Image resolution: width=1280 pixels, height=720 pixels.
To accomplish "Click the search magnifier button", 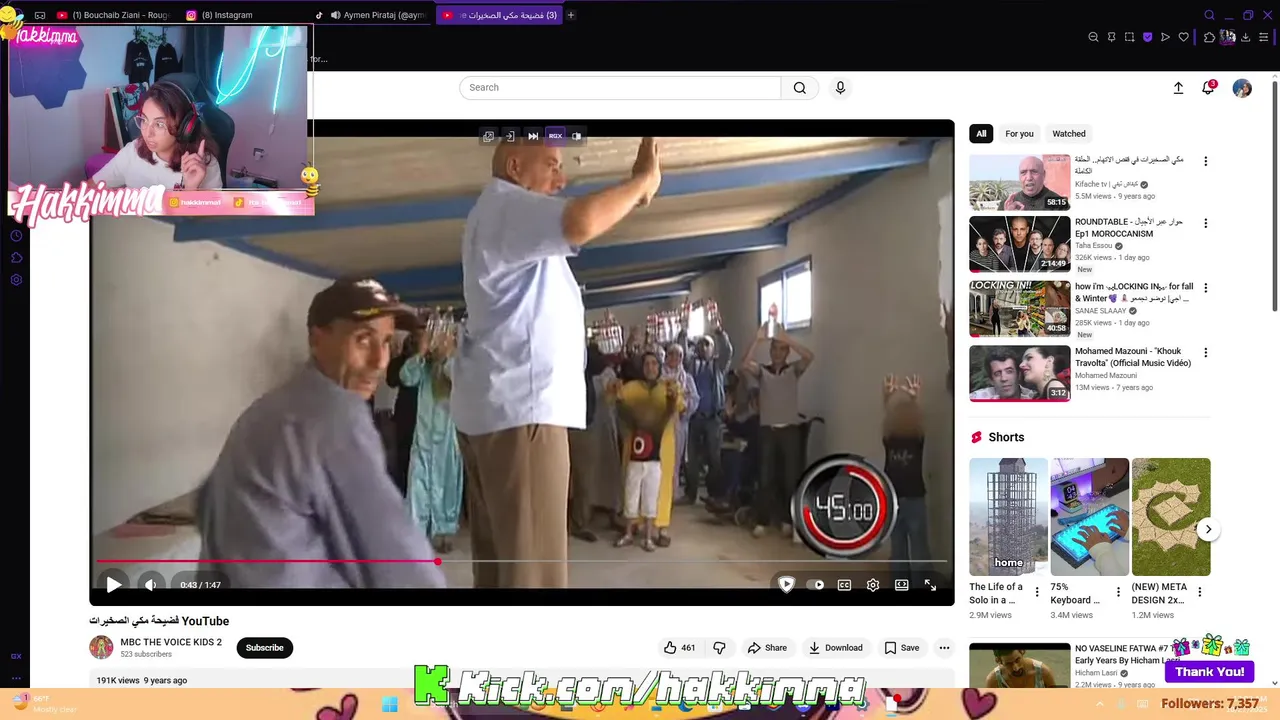I will click(800, 88).
